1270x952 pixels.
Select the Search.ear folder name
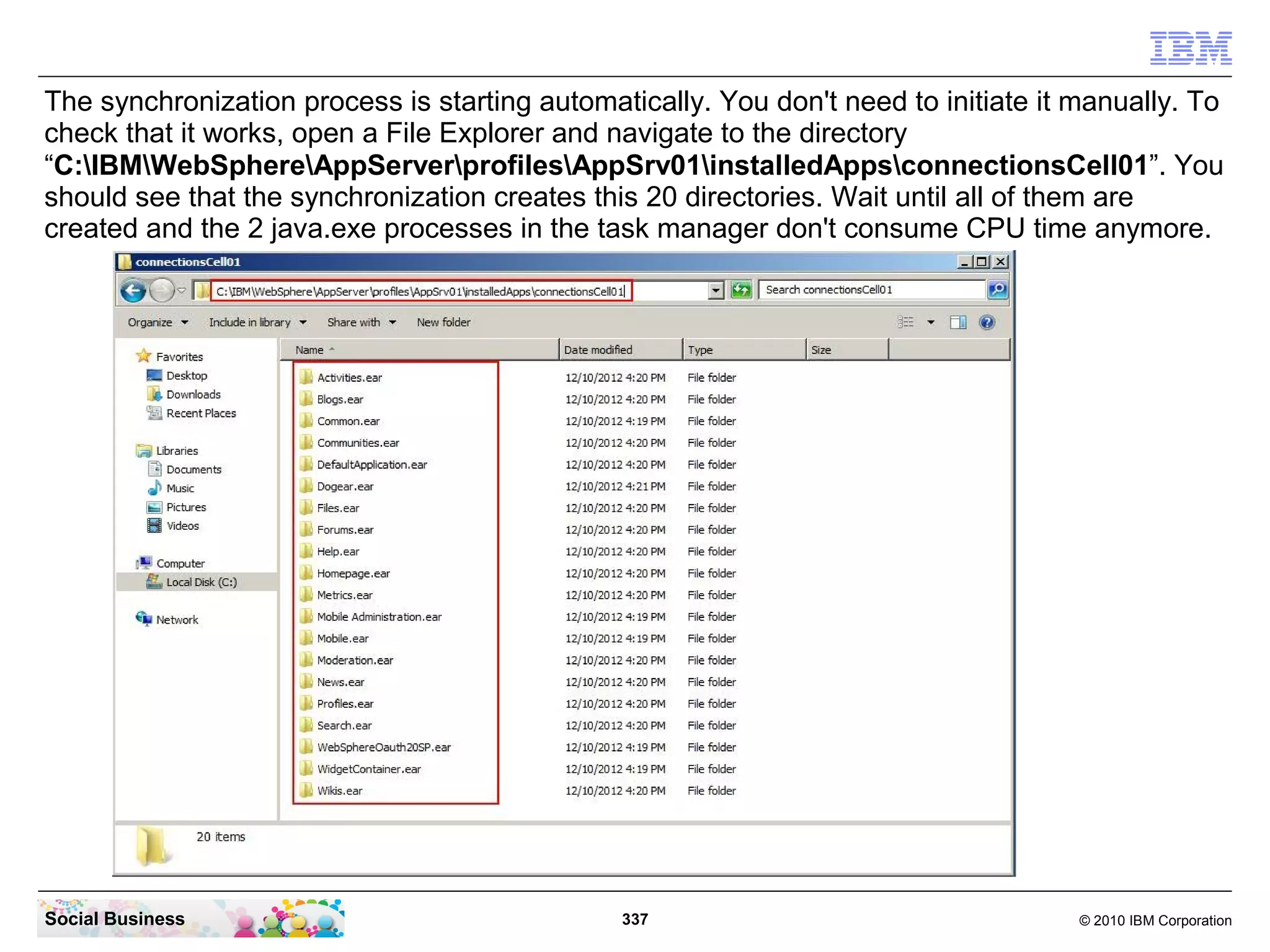tap(344, 725)
